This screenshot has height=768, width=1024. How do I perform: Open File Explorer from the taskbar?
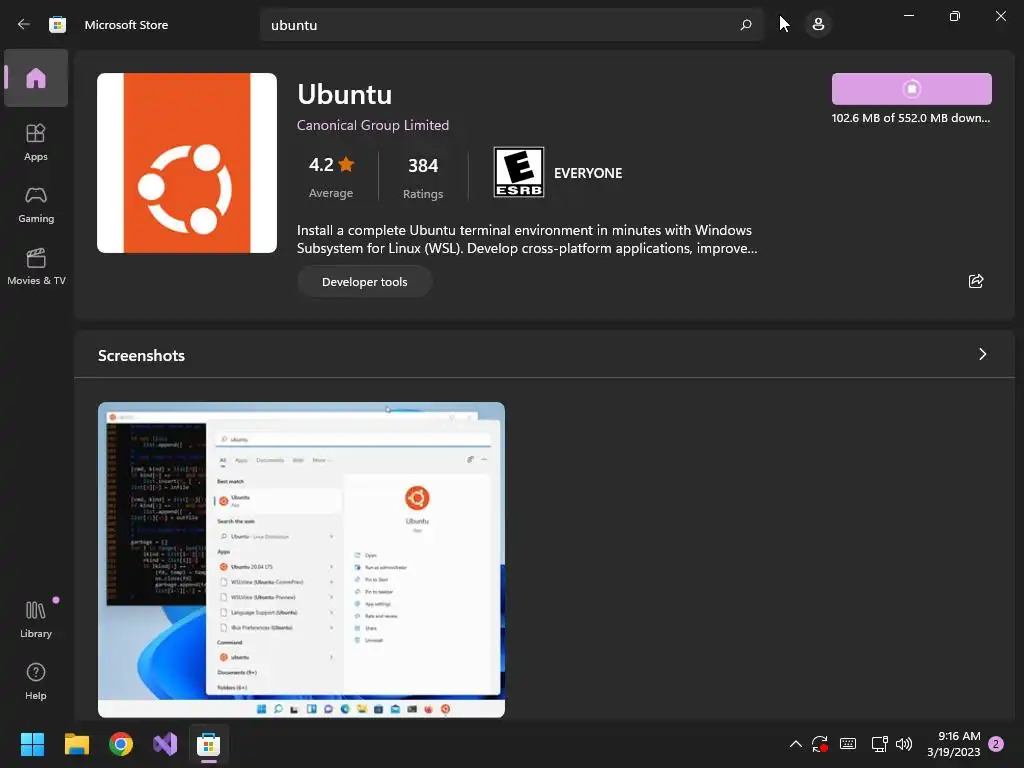pos(76,744)
